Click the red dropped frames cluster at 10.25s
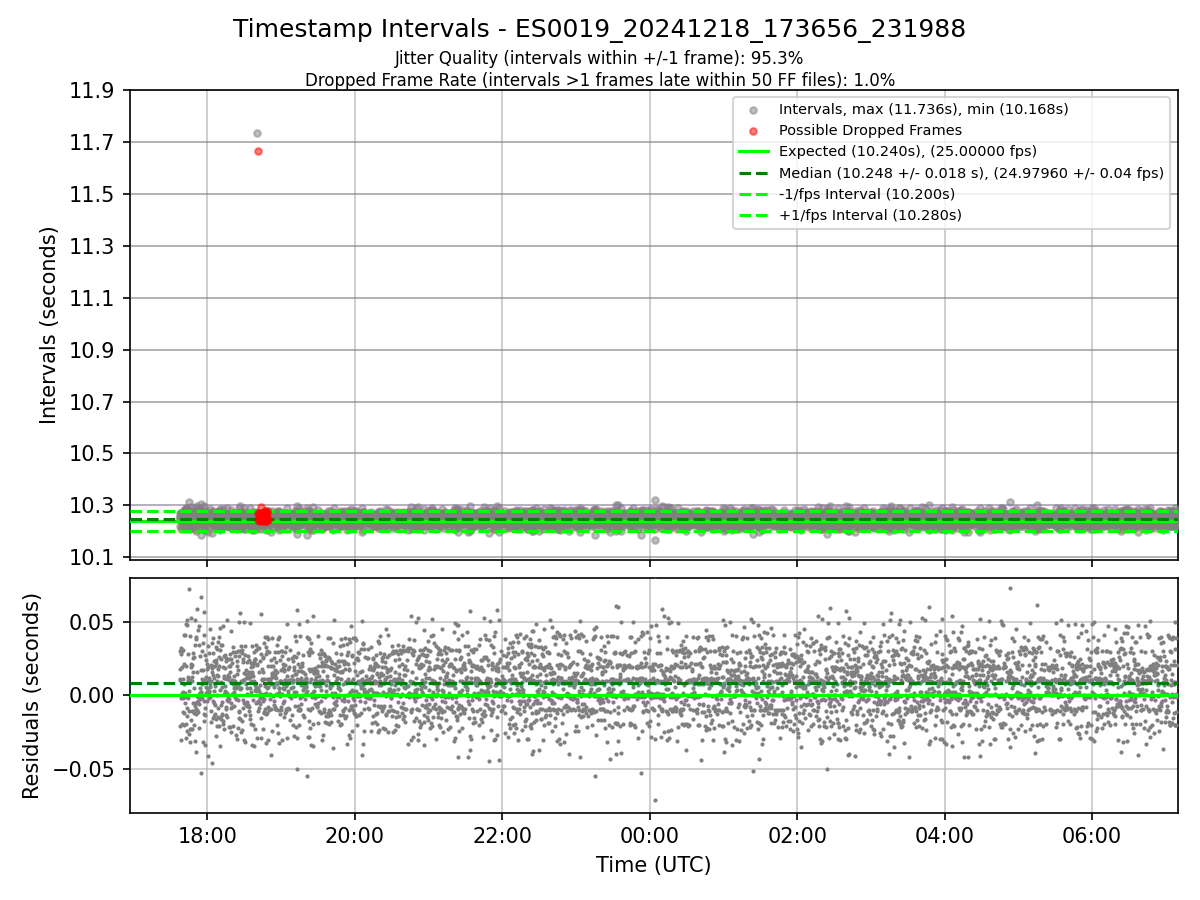This screenshot has height=900, width=1200. click(263, 516)
